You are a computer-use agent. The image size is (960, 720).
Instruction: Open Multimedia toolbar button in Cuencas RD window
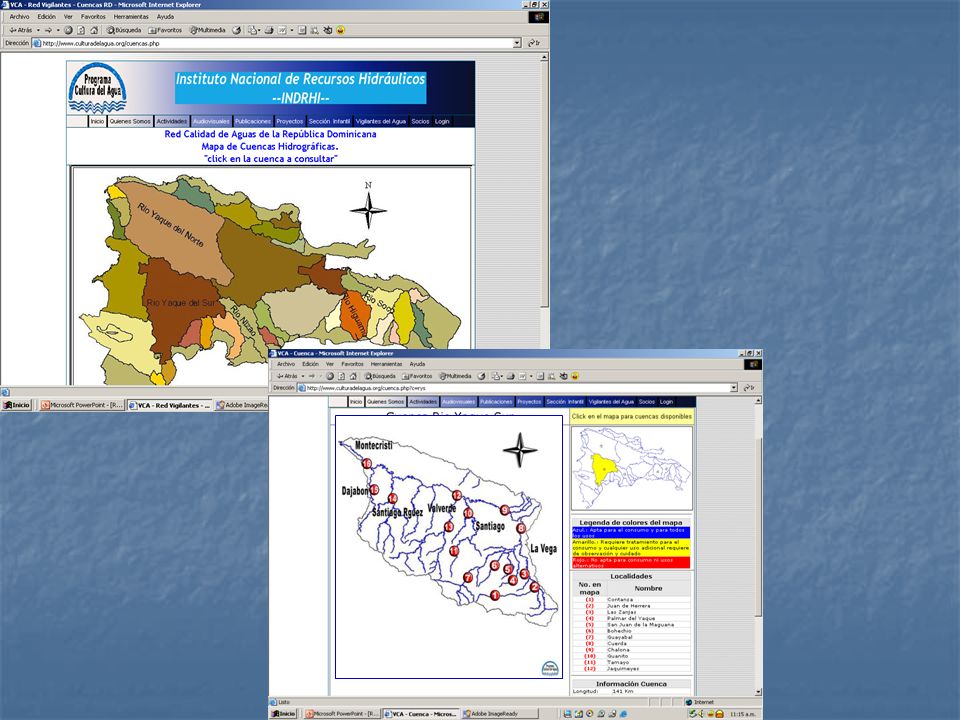coord(208,30)
